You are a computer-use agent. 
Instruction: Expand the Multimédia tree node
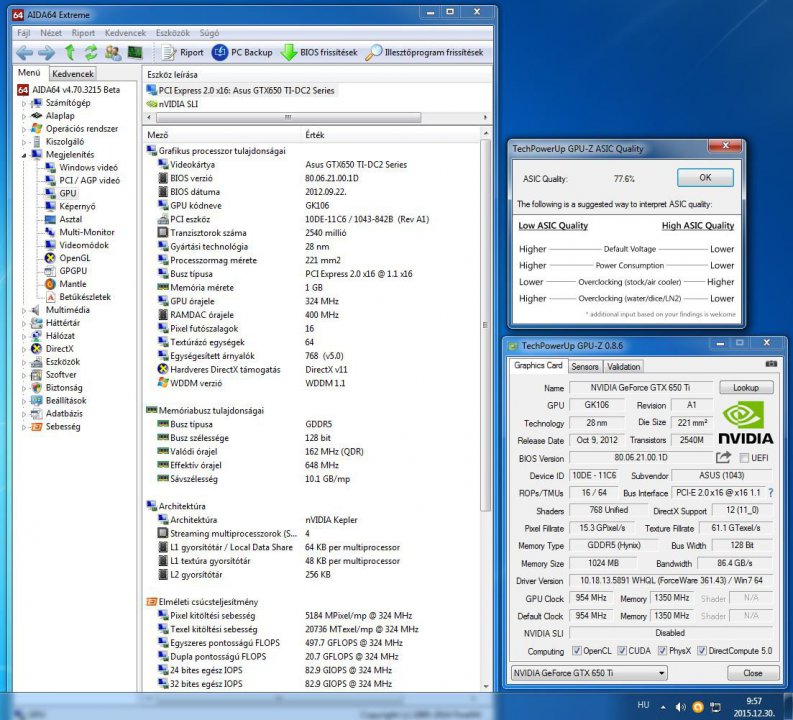pyautogui.click(x=25, y=310)
